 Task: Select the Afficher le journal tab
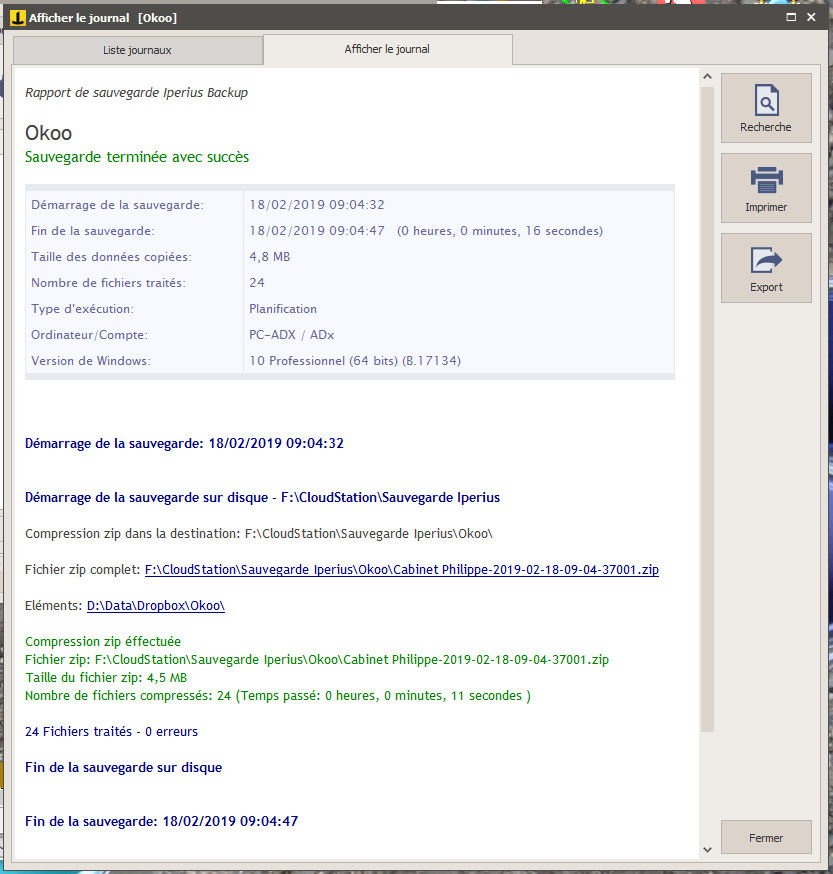387,49
